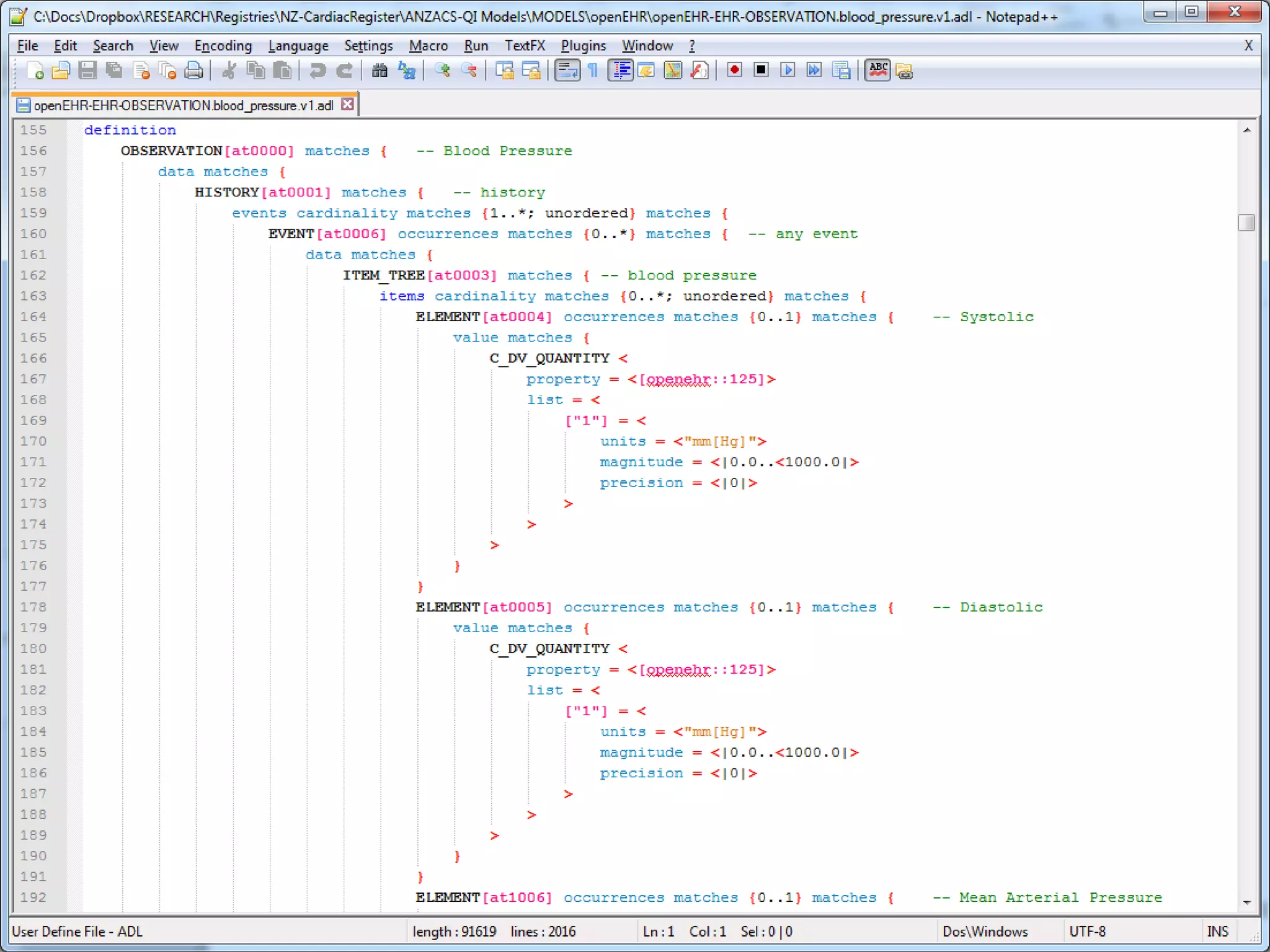This screenshot has width=1270, height=952.
Task: Toggle the Word wrap toolbar button
Action: [567, 71]
